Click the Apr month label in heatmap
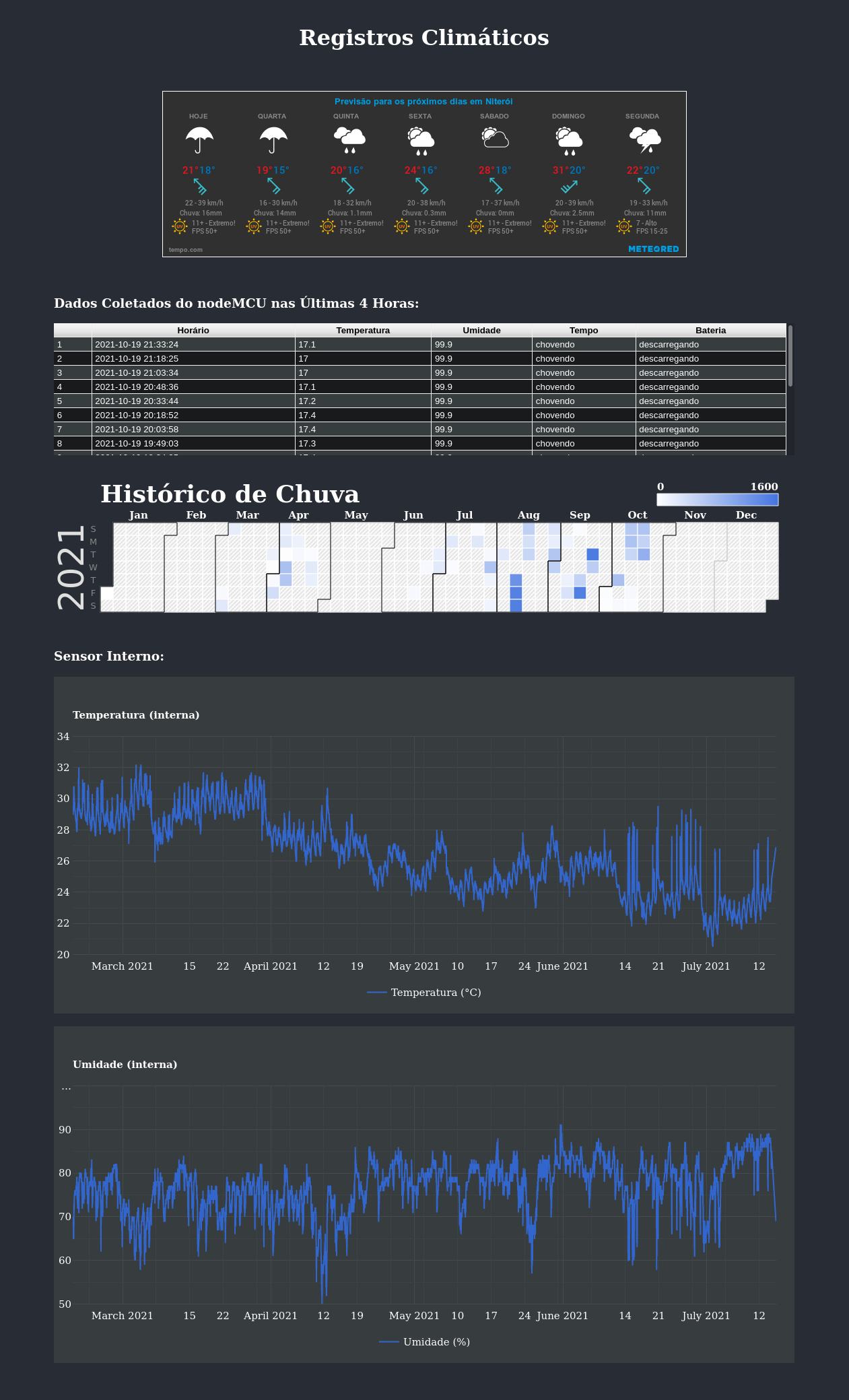Image resolution: width=849 pixels, height=1400 pixels. [298, 515]
